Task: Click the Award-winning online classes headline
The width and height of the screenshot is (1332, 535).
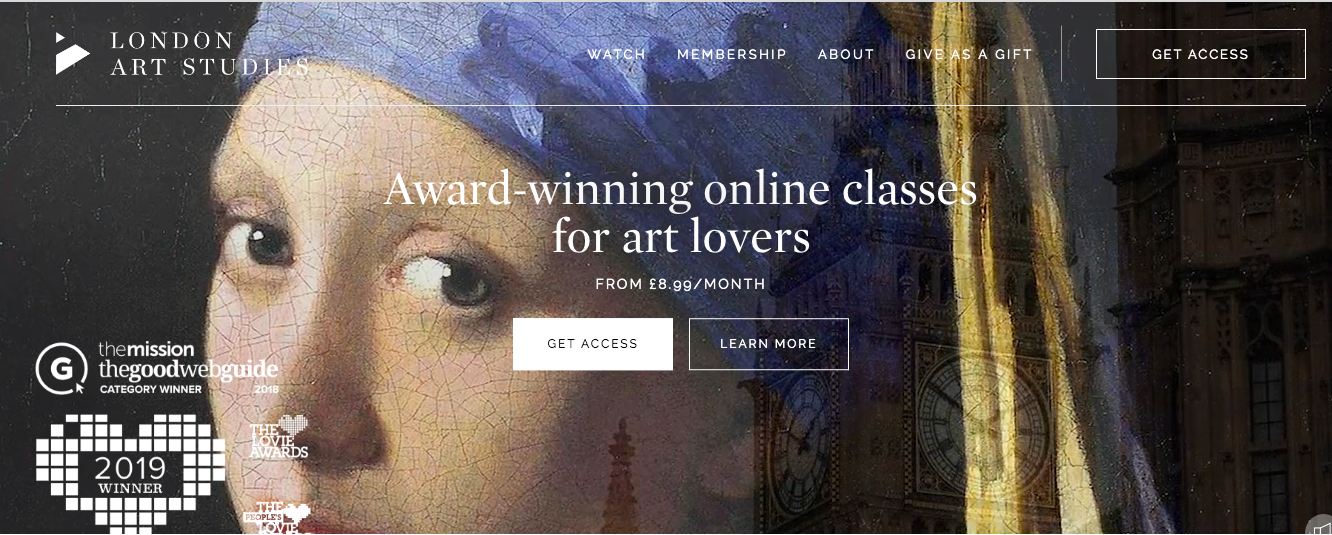Action: [681, 213]
